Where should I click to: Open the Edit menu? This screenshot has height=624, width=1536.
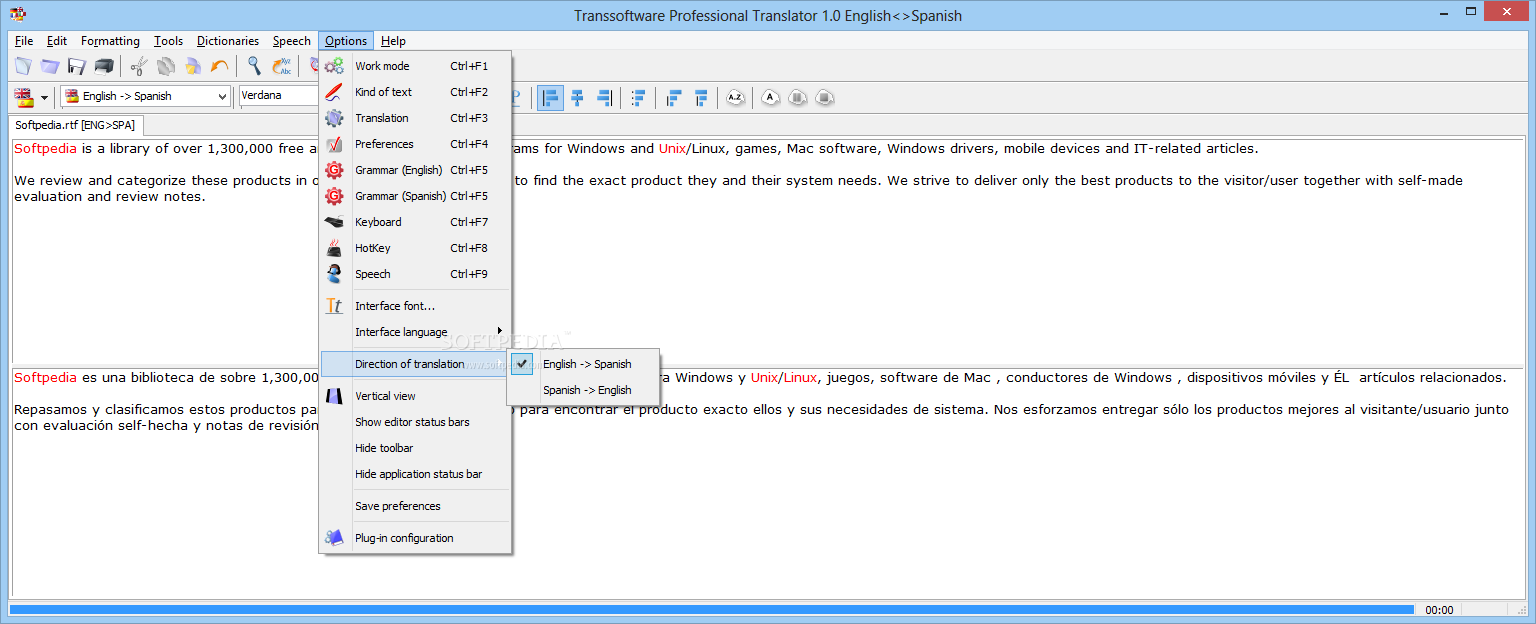(57, 41)
